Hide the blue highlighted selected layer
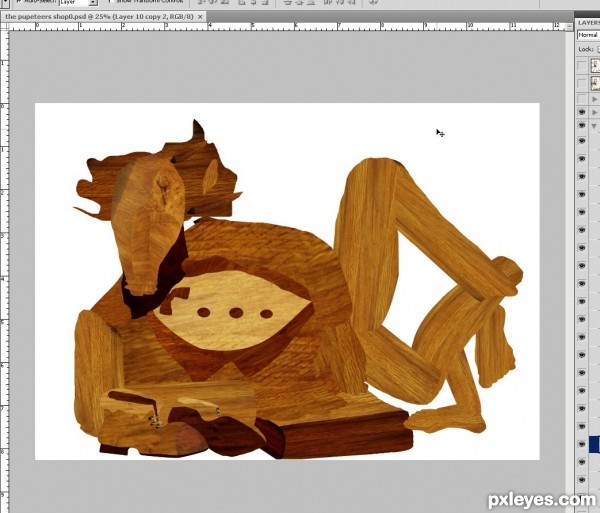Image resolution: width=600 pixels, height=513 pixels. (x=582, y=444)
